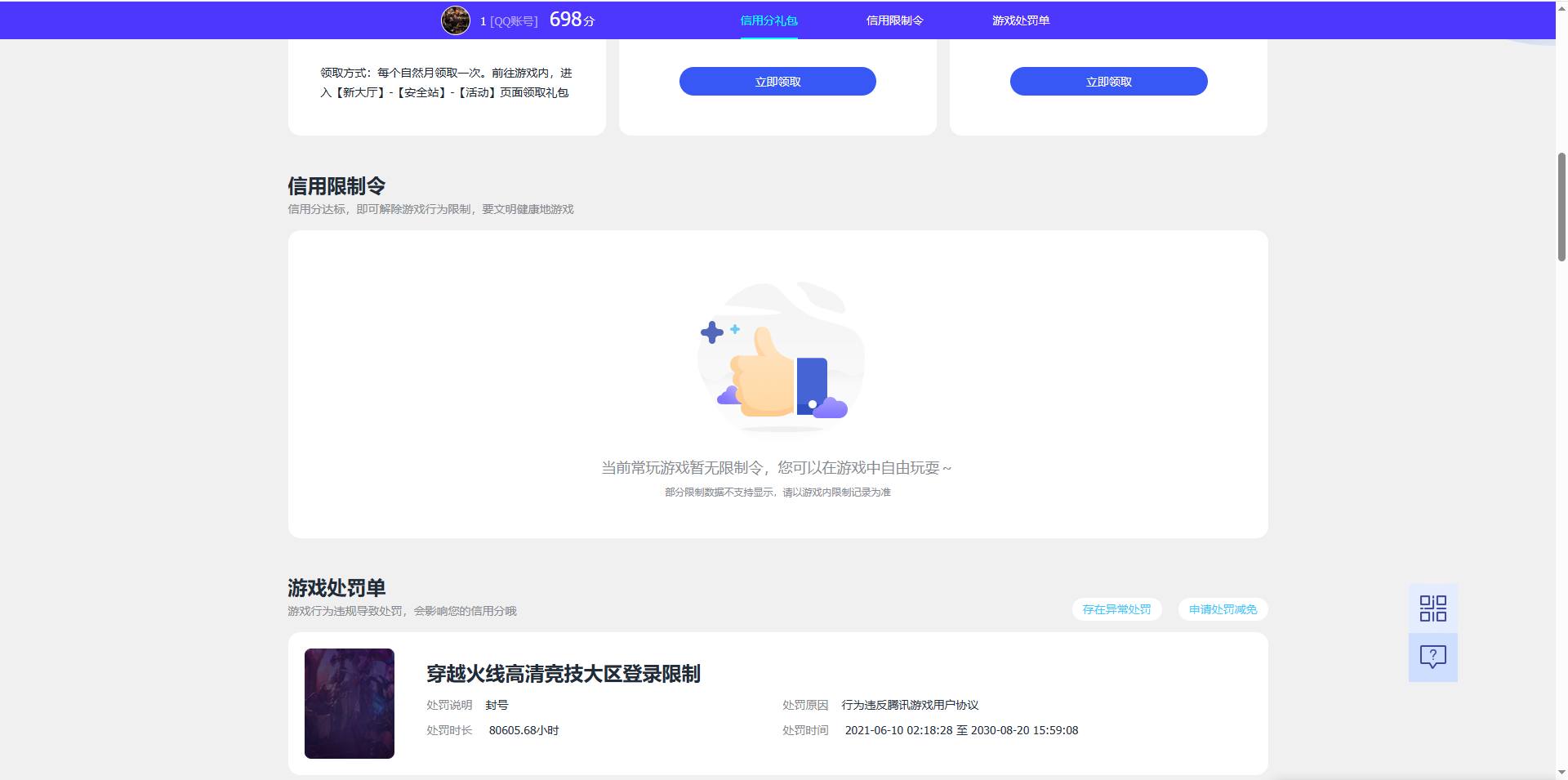
Task: Click the 行为违反腾讯游戏用户协议 reason text
Action: pyautogui.click(x=910, y=705)
